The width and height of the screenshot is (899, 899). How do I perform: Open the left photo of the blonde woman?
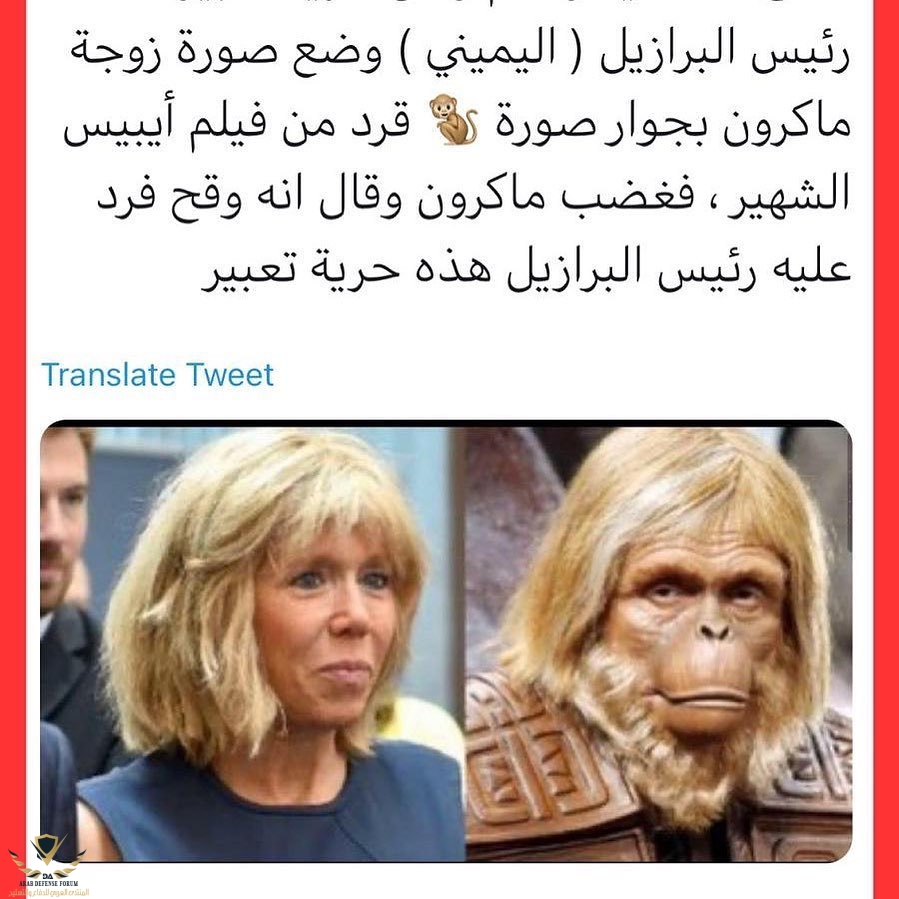(x=252, y=643)
